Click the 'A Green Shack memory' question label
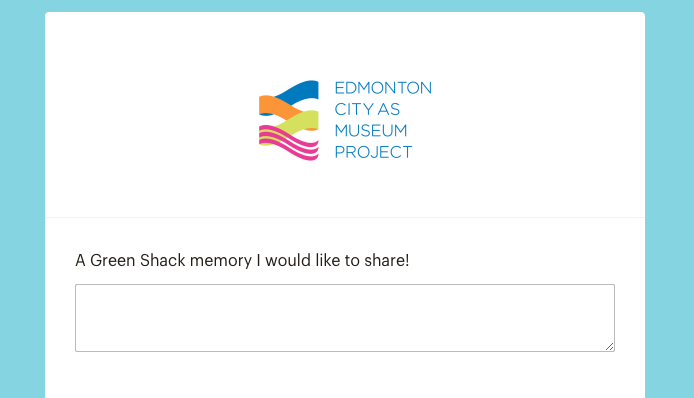694x398 pixels. [242, 260]
